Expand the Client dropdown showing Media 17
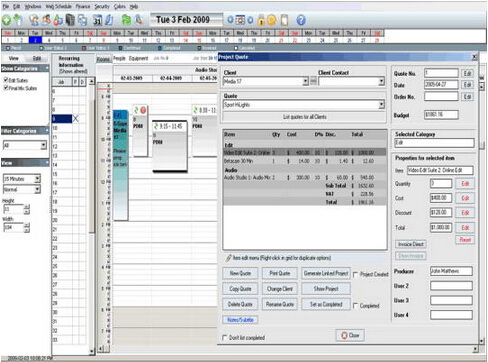 pyautogui.click(x=305, y=82)
